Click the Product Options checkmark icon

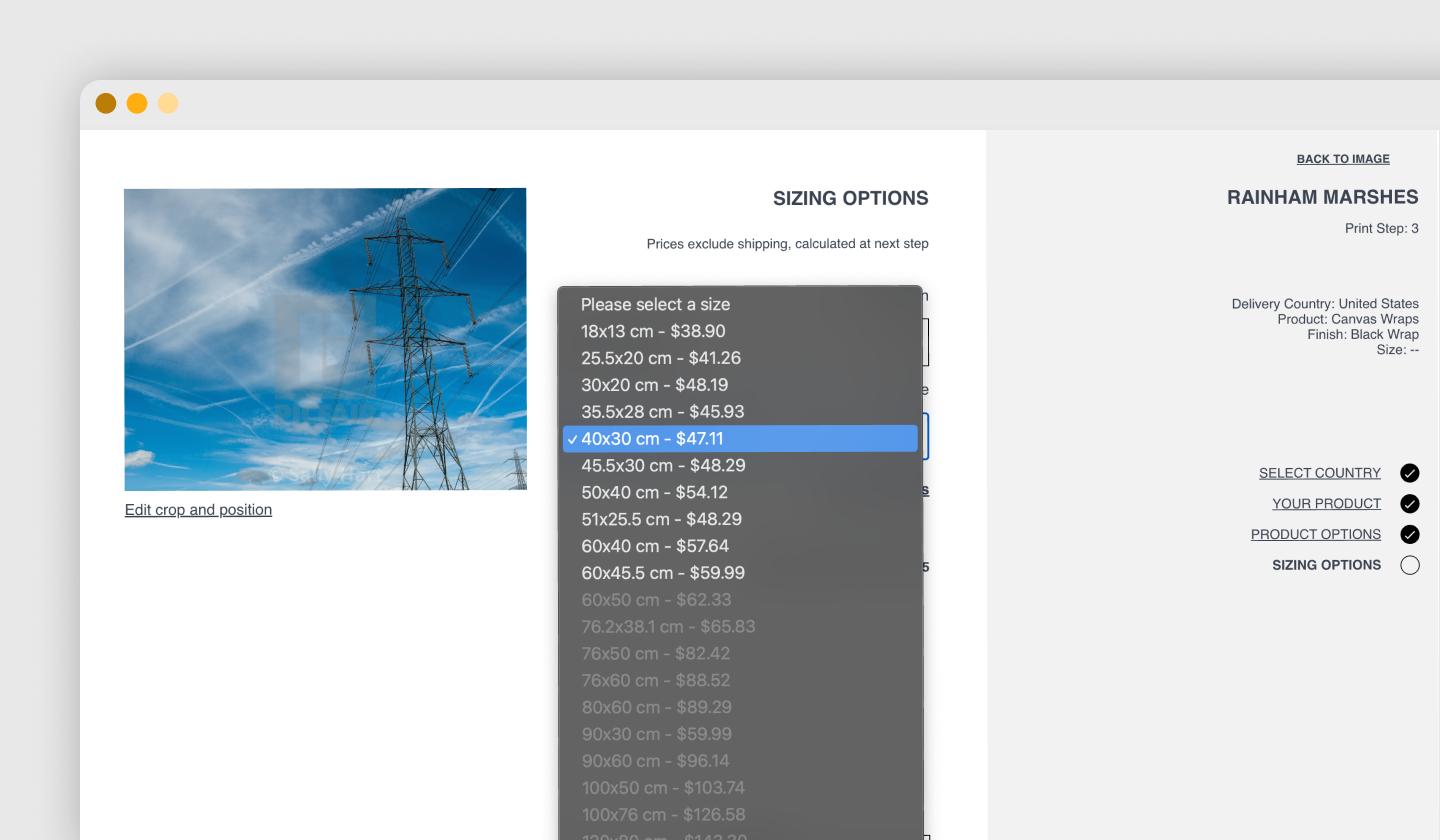(x=1410, y=535)
